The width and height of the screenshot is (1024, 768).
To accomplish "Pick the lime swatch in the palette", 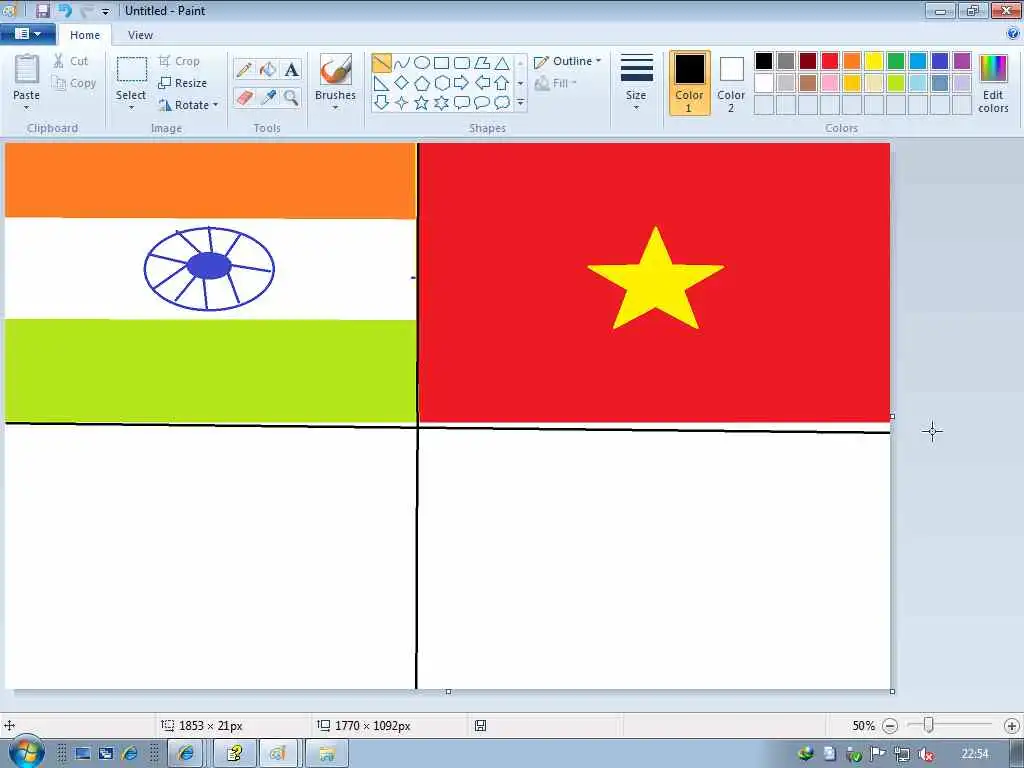I will 896,82.
